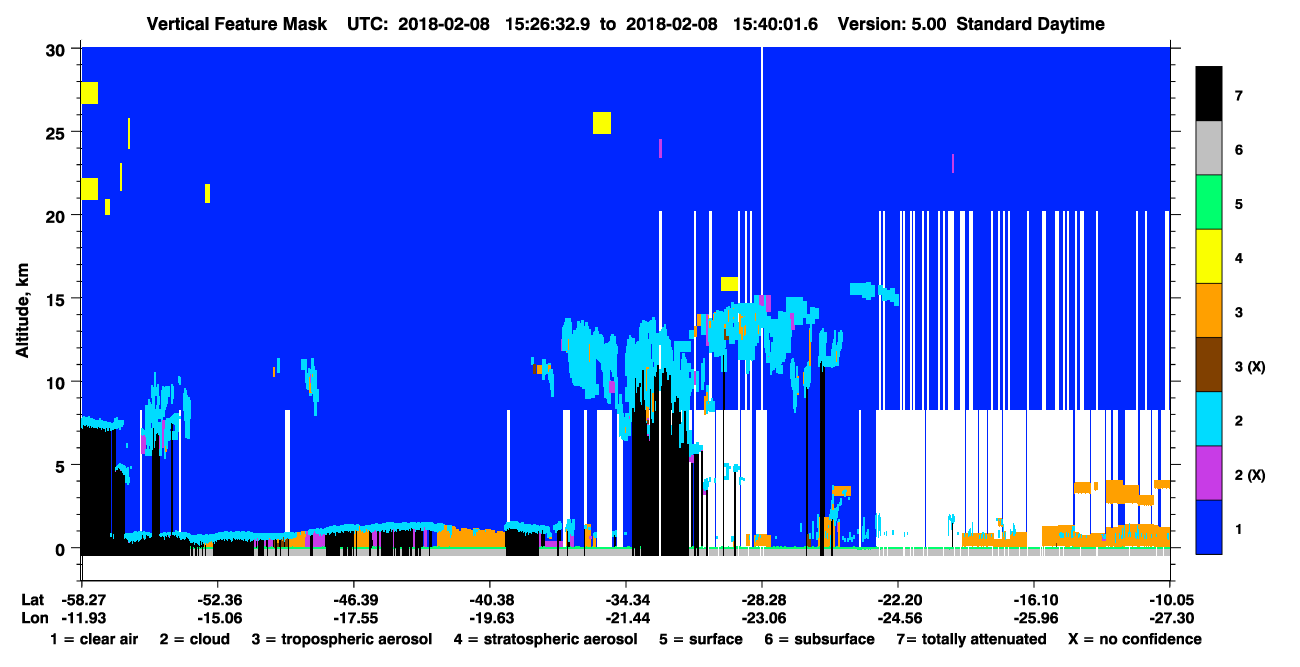The height and width of the screenshot is (667, 1300).
Task: Click the yellow aerosol square near 25.5 km
Action: click(601, 123)
